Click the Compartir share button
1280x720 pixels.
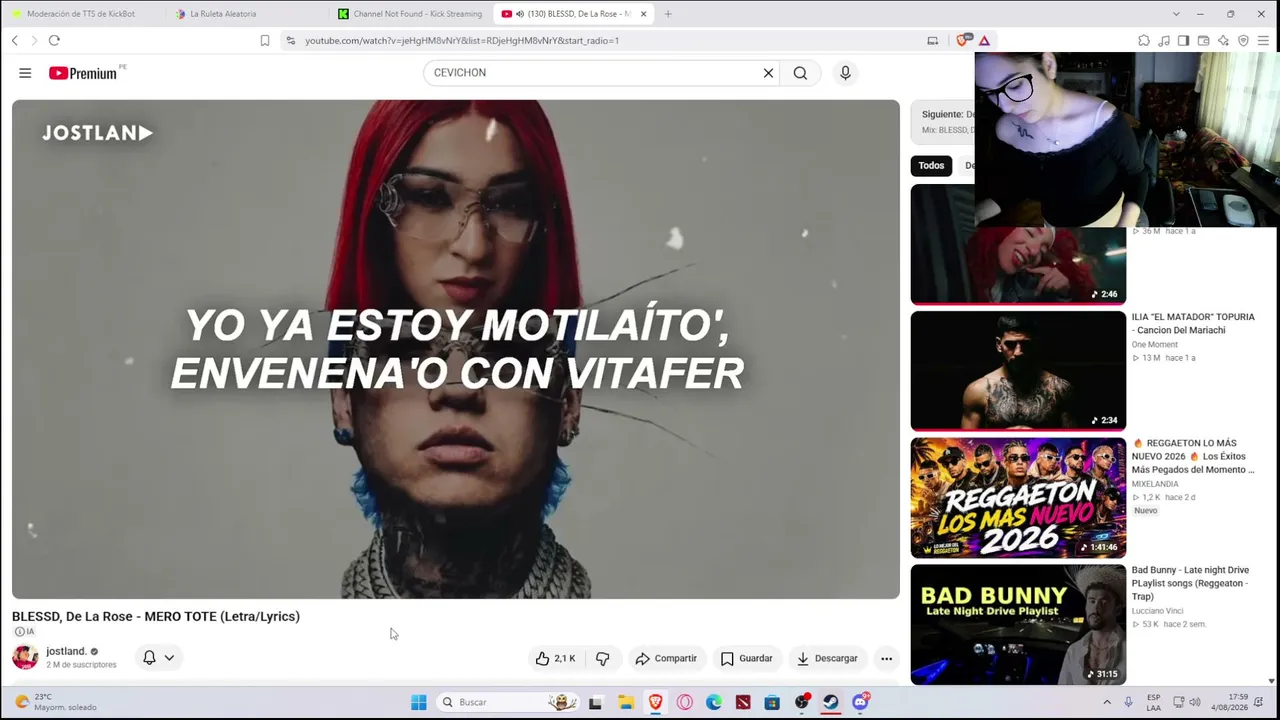(x=666, y=658)
